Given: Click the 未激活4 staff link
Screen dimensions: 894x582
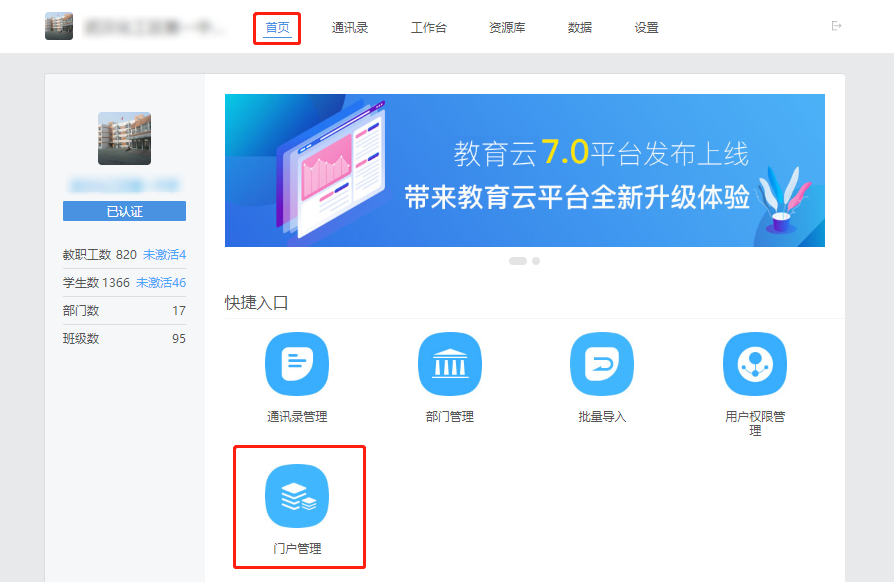Looking at the screenshot, I should [x=164, y=254].
